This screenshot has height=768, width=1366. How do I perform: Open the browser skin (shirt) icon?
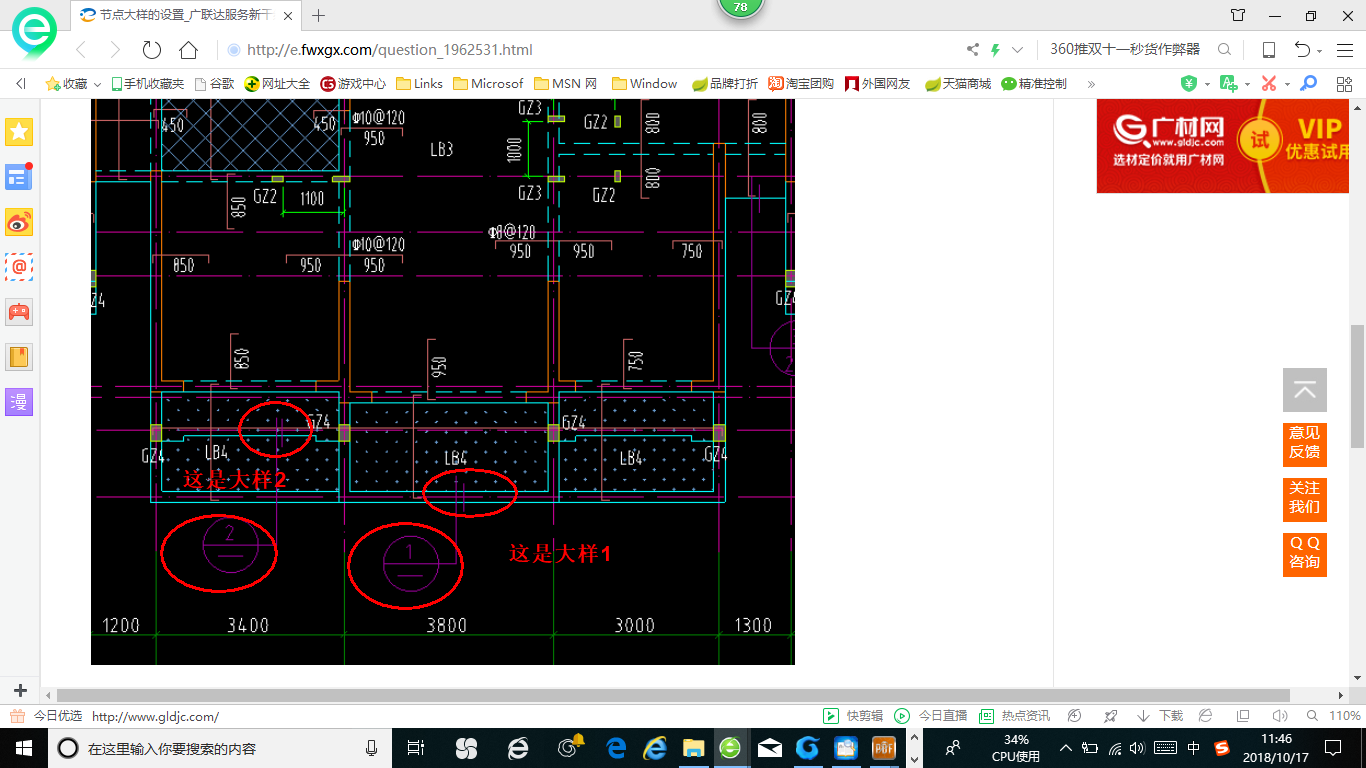1238,15
